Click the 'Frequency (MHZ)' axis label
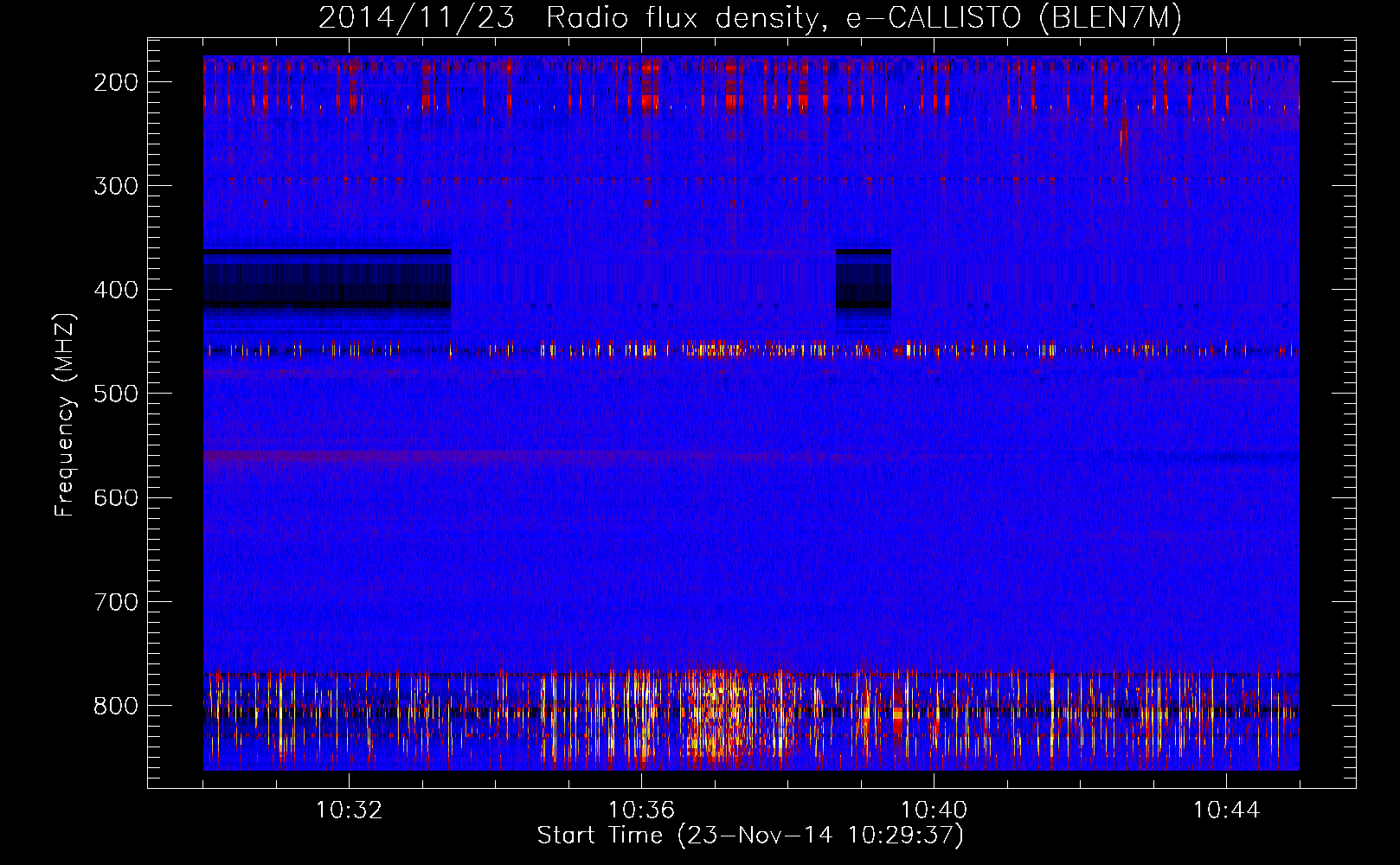 (65, 414)
